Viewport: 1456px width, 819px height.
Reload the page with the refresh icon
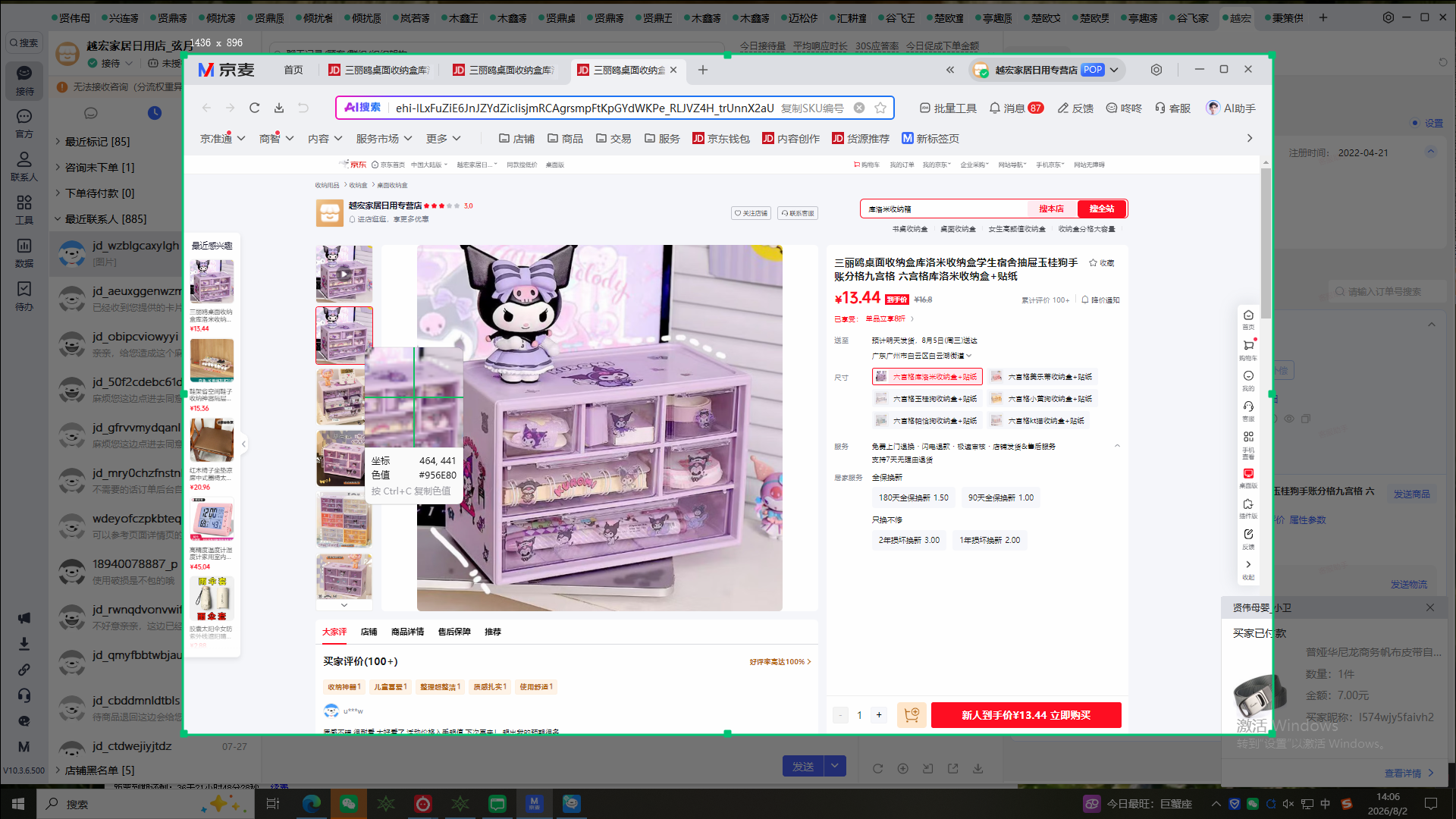255,108
